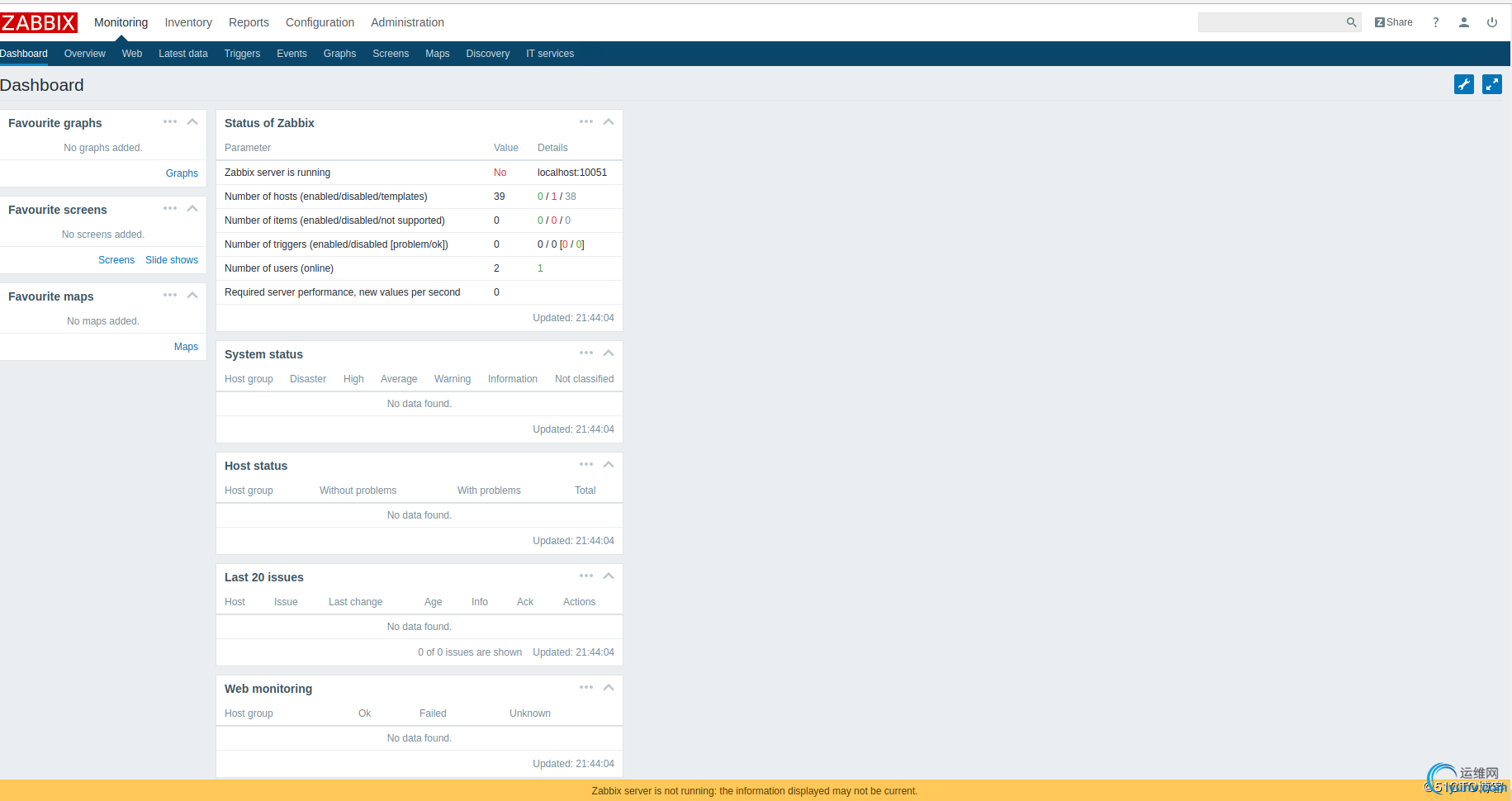Go to the Triggers submenu
The image size is (1512, 801).
[x=242, y=54]
